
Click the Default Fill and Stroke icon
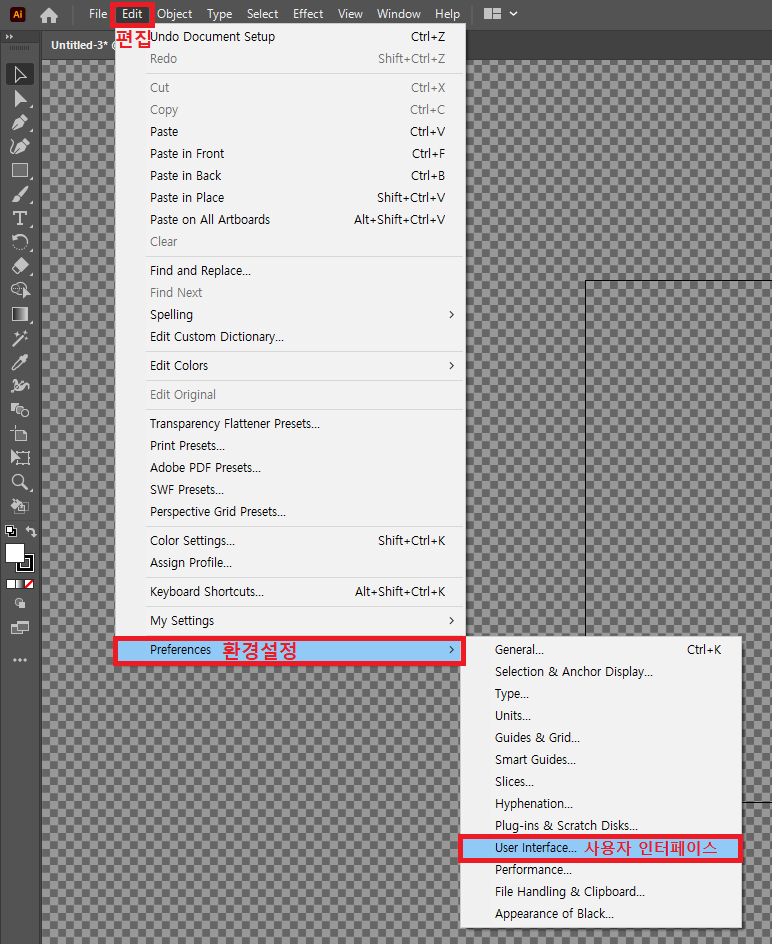[x=11, y=531]
